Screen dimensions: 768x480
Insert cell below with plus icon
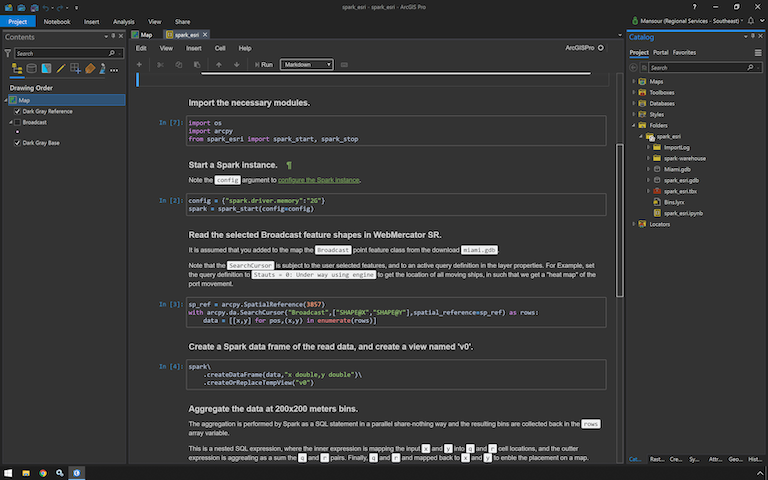click(139, 64)
